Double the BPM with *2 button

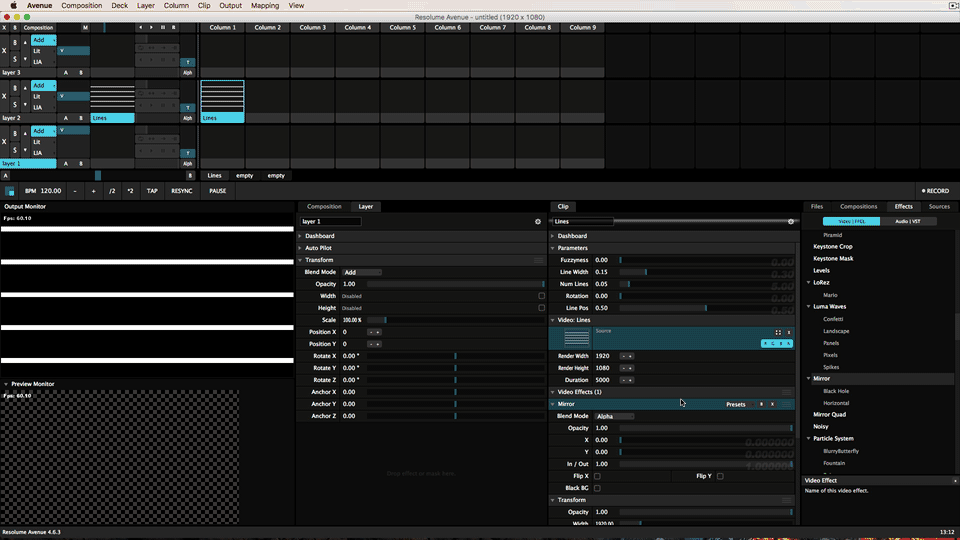pyautogui.click(x=130, y=191)
